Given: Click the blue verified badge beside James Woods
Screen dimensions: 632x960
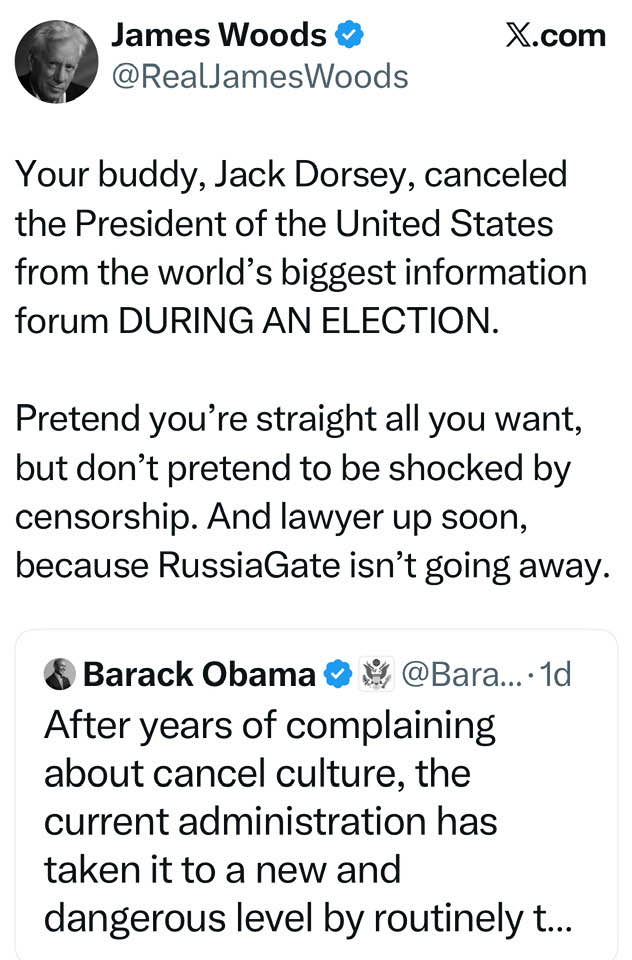Looking at the screenshot, I should click(x=348, y=36).
